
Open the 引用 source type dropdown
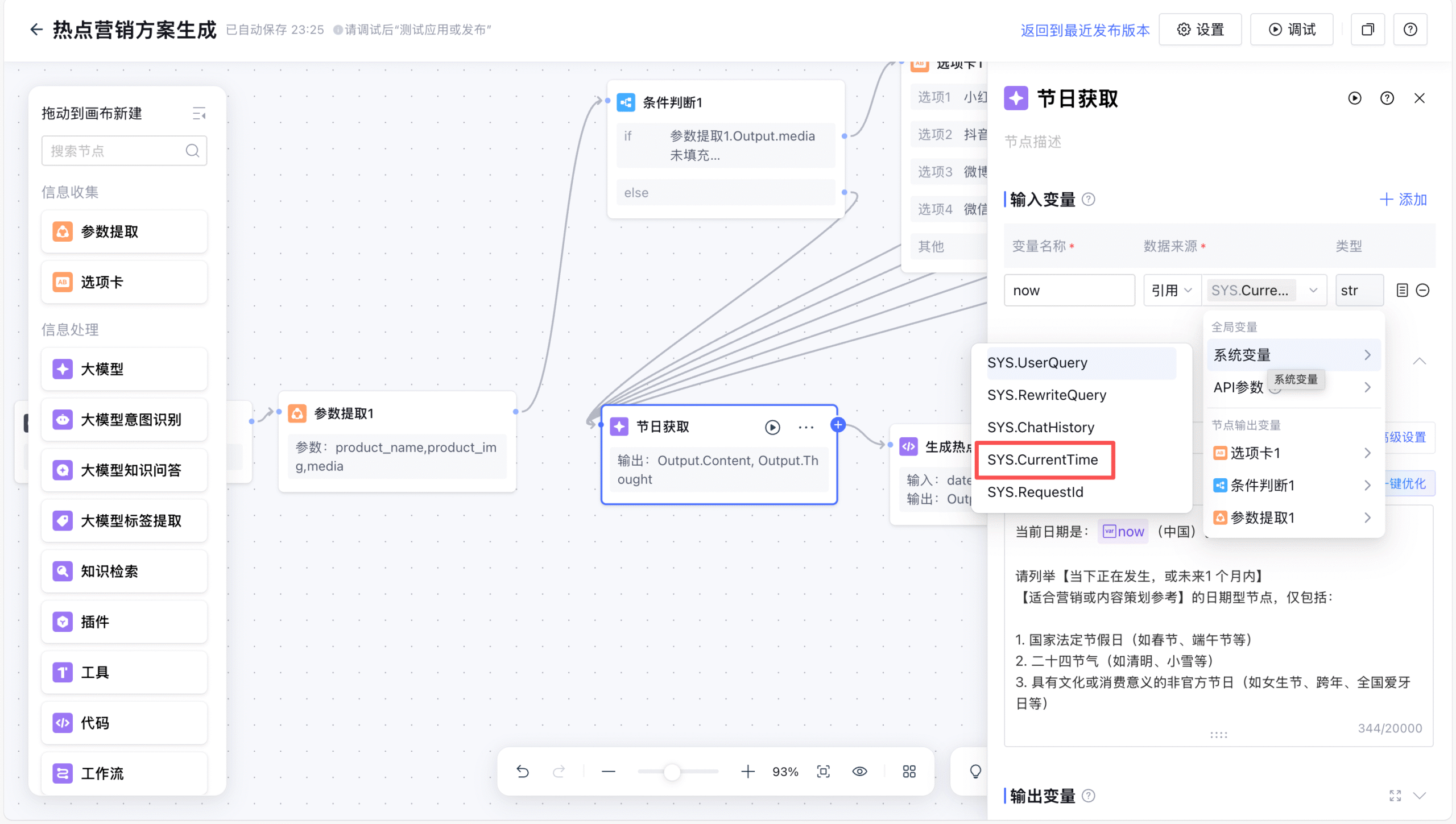pyautogui.click(x=1172, y=291)
